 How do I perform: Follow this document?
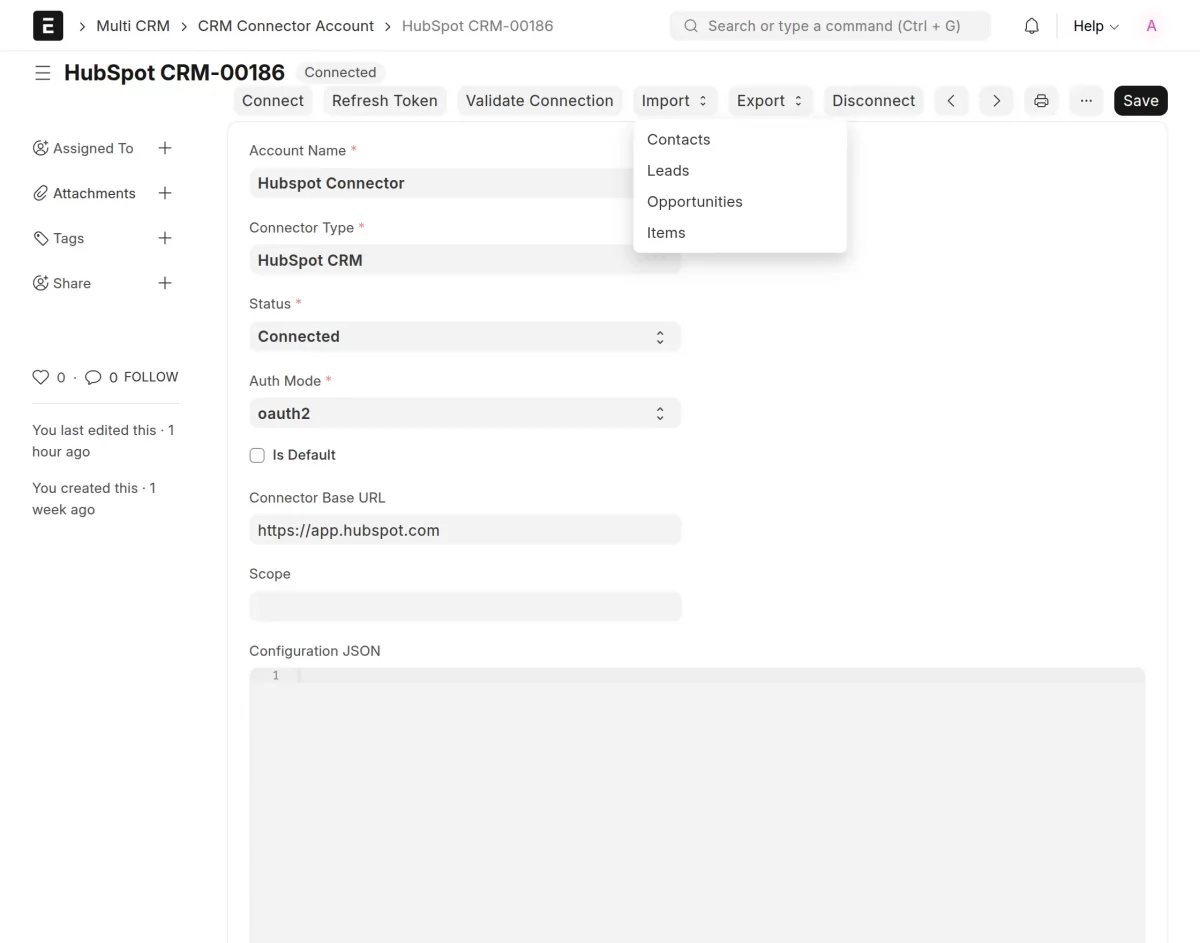tap(151, 377)
